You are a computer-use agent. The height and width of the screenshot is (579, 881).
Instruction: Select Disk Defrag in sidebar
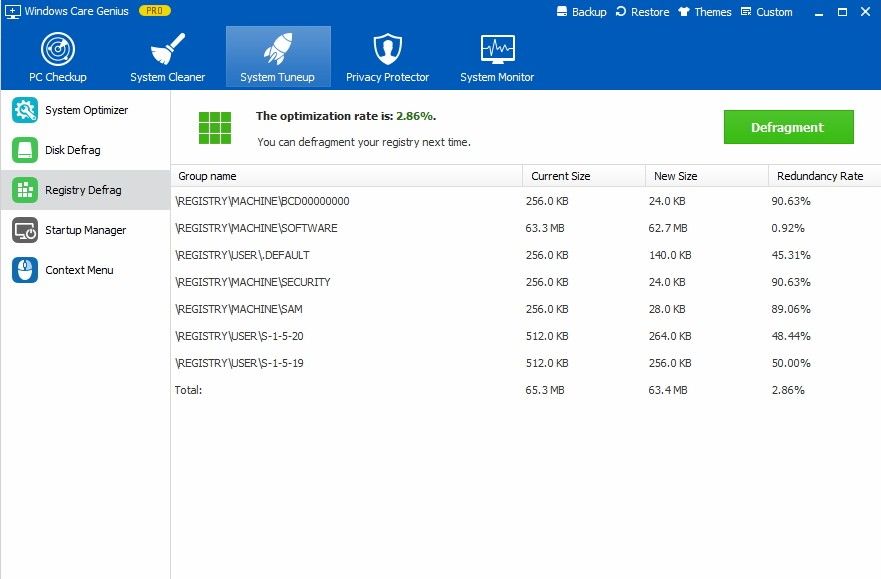tap(85, 150)
